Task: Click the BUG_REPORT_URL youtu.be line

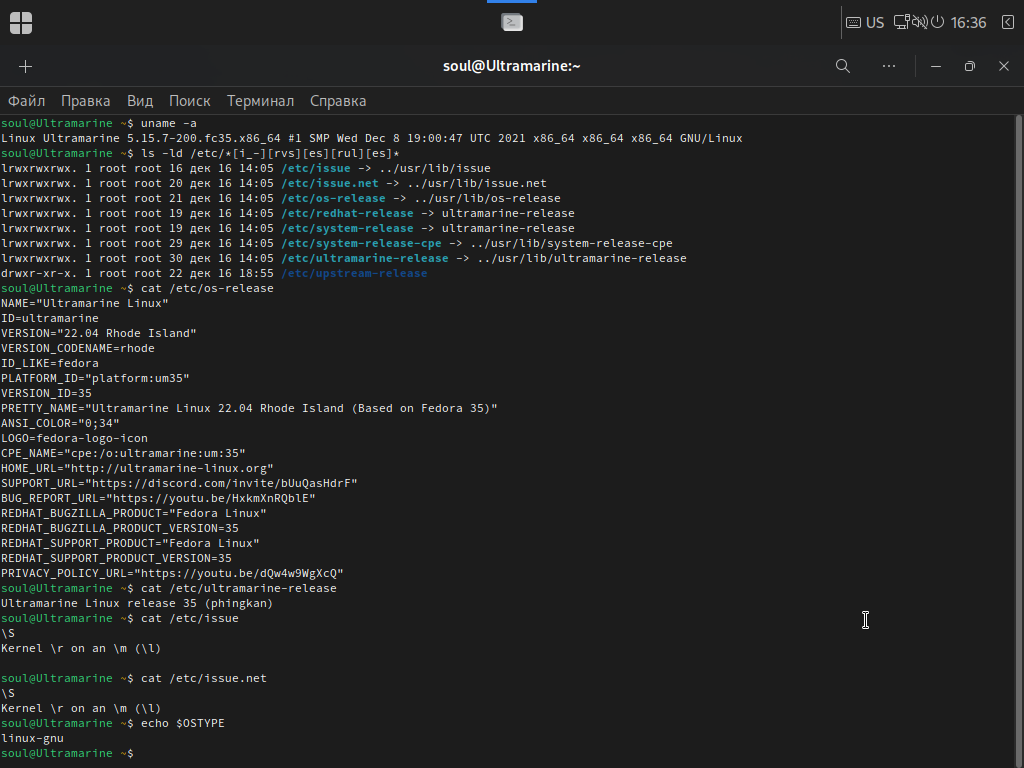Action: click(158, 499)
